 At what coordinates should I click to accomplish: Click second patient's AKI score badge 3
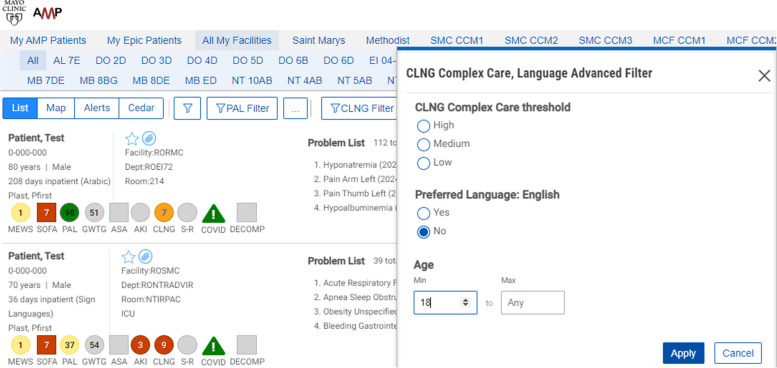pos(140,345)
